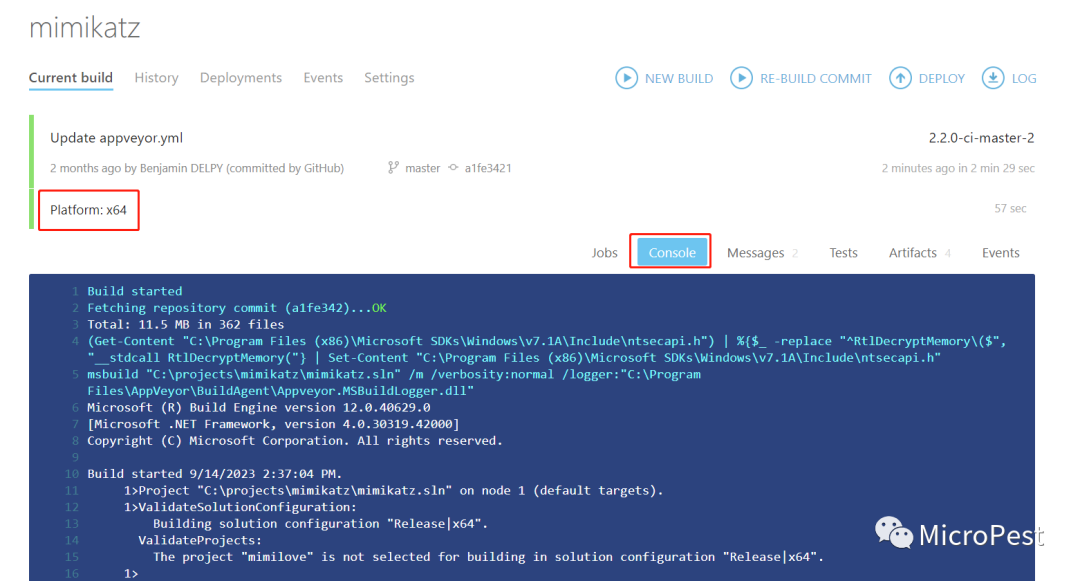This screenshot has height=581, width=1080.
Task: Click '1>ValidateSolutionConfiguration:' line
Action: click(x=240, y=507)
